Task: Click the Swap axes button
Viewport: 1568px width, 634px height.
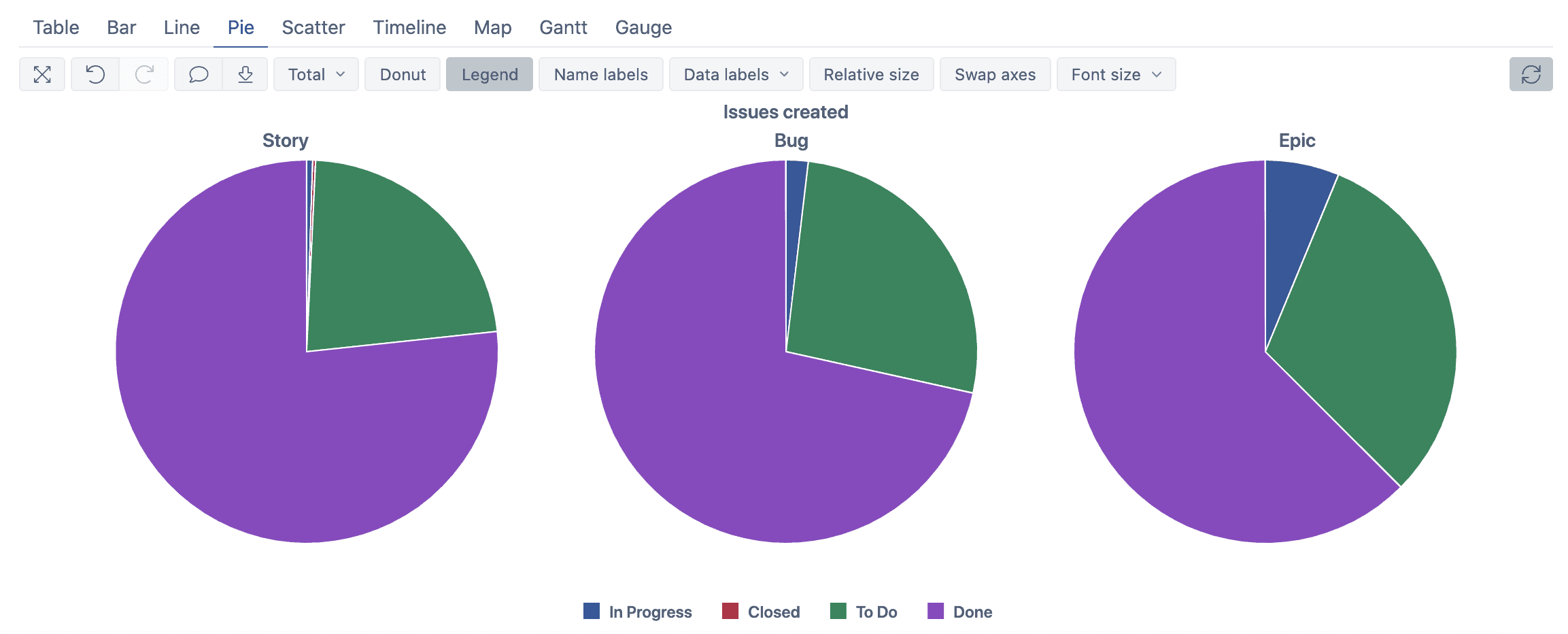Action: coord(995,74)
